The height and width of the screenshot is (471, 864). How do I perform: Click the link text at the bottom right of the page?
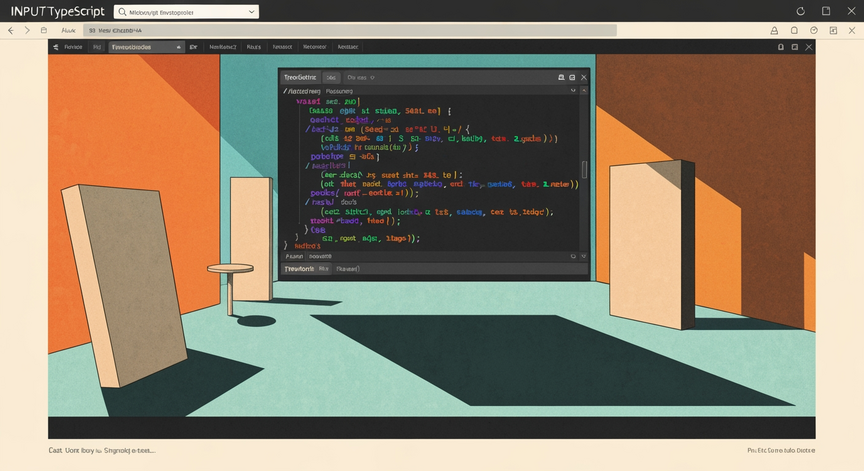point(781,451)
